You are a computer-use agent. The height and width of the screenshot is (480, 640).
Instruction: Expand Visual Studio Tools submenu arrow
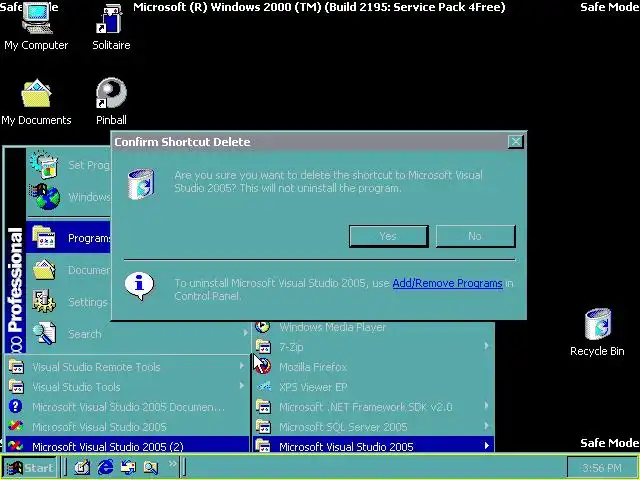point(242,386)
